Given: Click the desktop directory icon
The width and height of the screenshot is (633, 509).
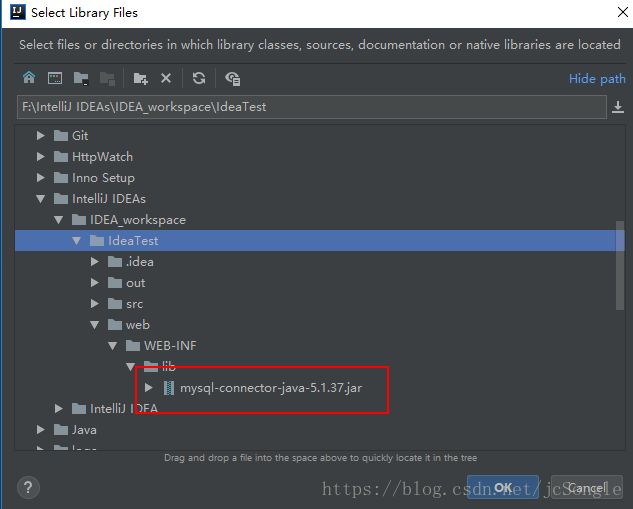Looking at the screenshot, I should (54, 78).
